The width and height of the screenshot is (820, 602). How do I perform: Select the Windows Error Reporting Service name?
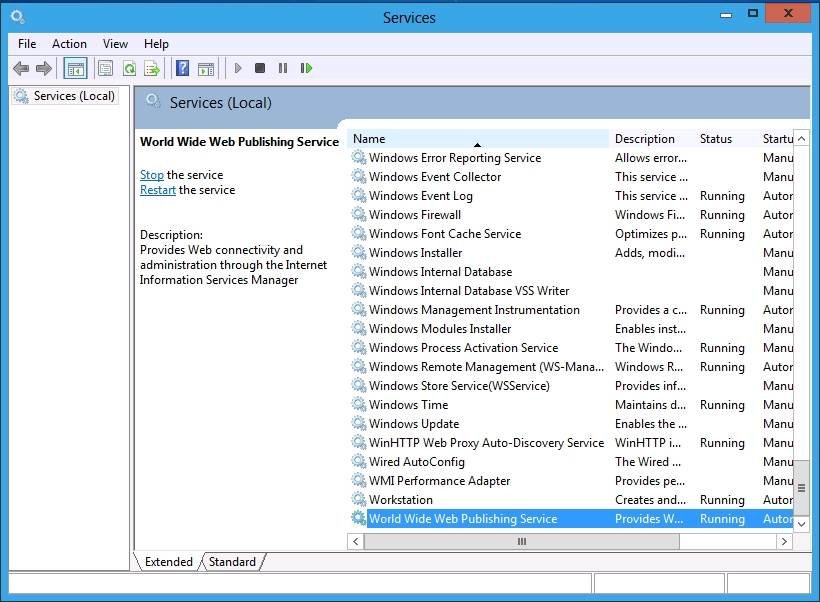click(455, 157)
